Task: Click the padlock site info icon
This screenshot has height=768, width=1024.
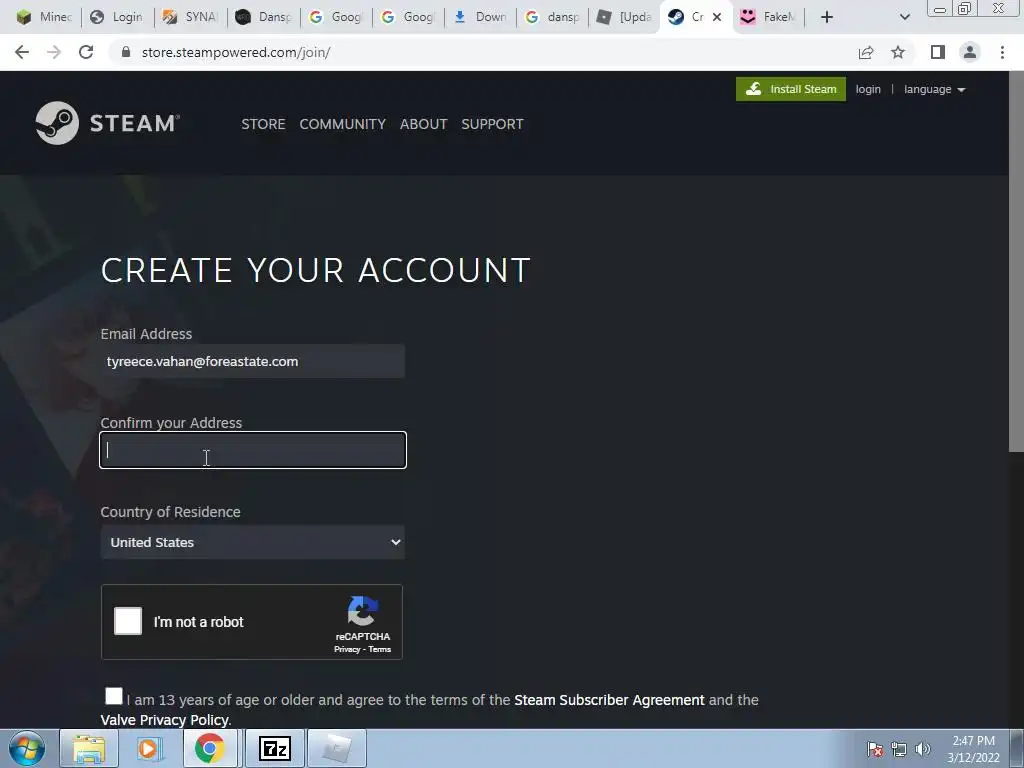Action: pyautogui.click(x=126, y=52)
